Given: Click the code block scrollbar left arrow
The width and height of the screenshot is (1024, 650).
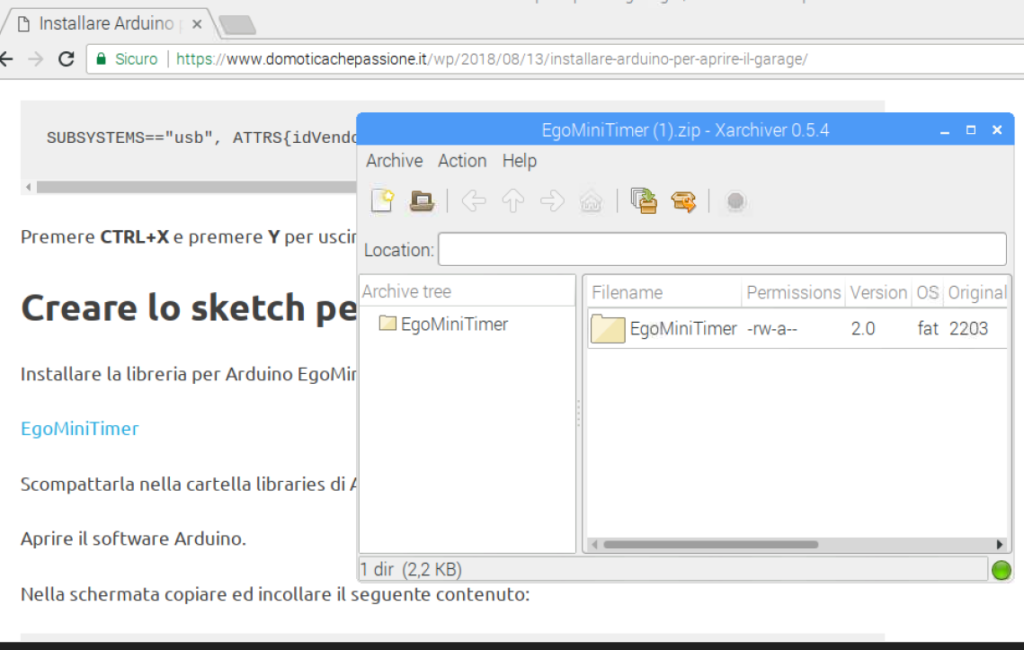Looking at the screenshot, I should (28, 187).
